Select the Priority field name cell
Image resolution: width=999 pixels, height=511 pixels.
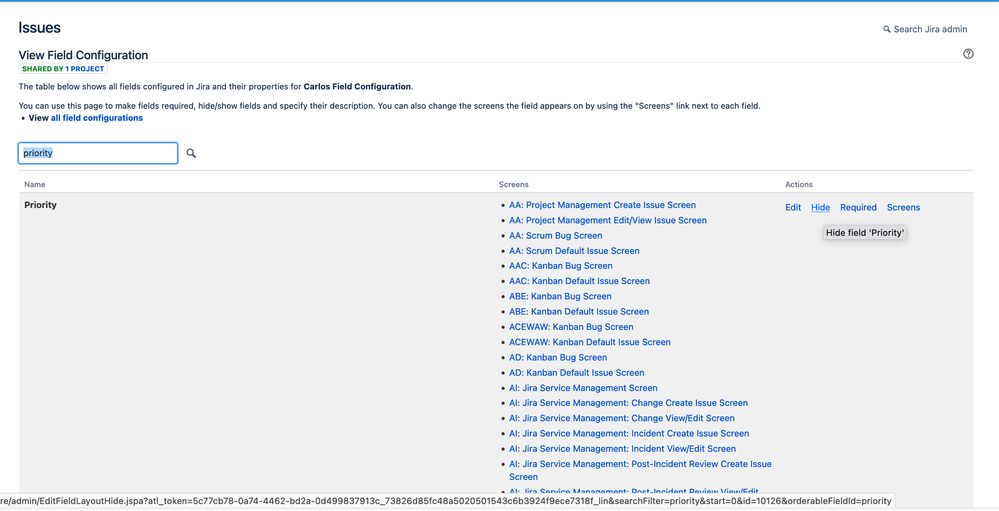[41, 205]
